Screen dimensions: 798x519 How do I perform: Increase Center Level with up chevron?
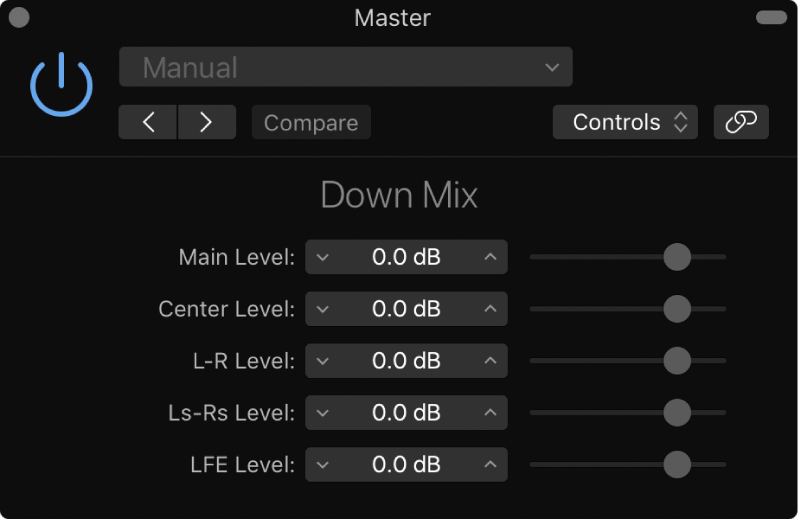(490, 309)
